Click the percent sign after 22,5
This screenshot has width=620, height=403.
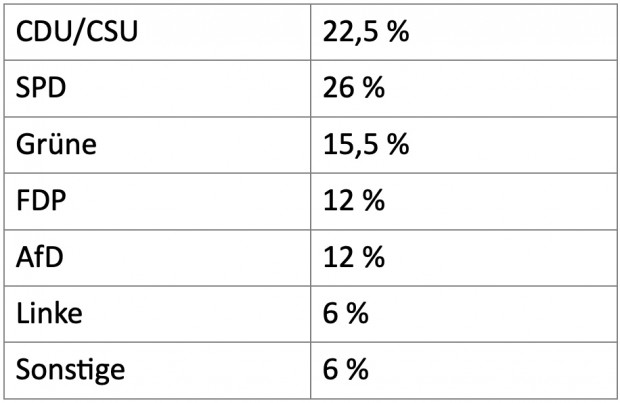398,32
